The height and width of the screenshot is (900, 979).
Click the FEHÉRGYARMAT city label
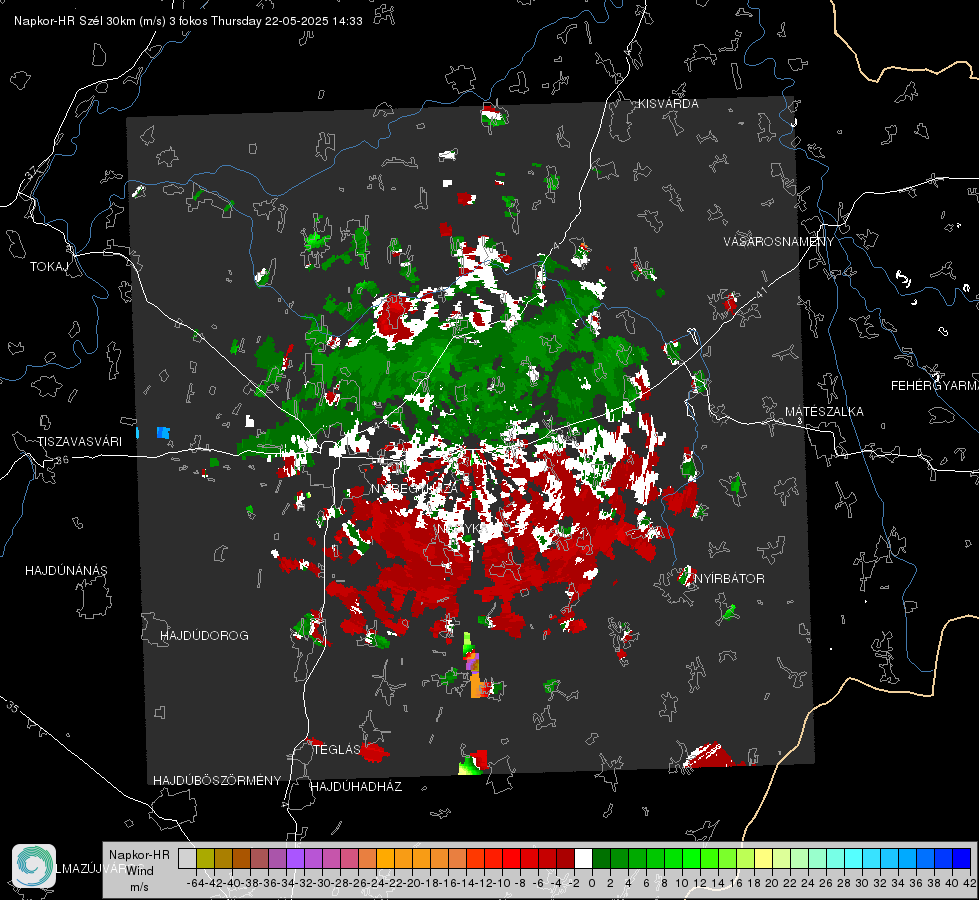pos(935,386)
